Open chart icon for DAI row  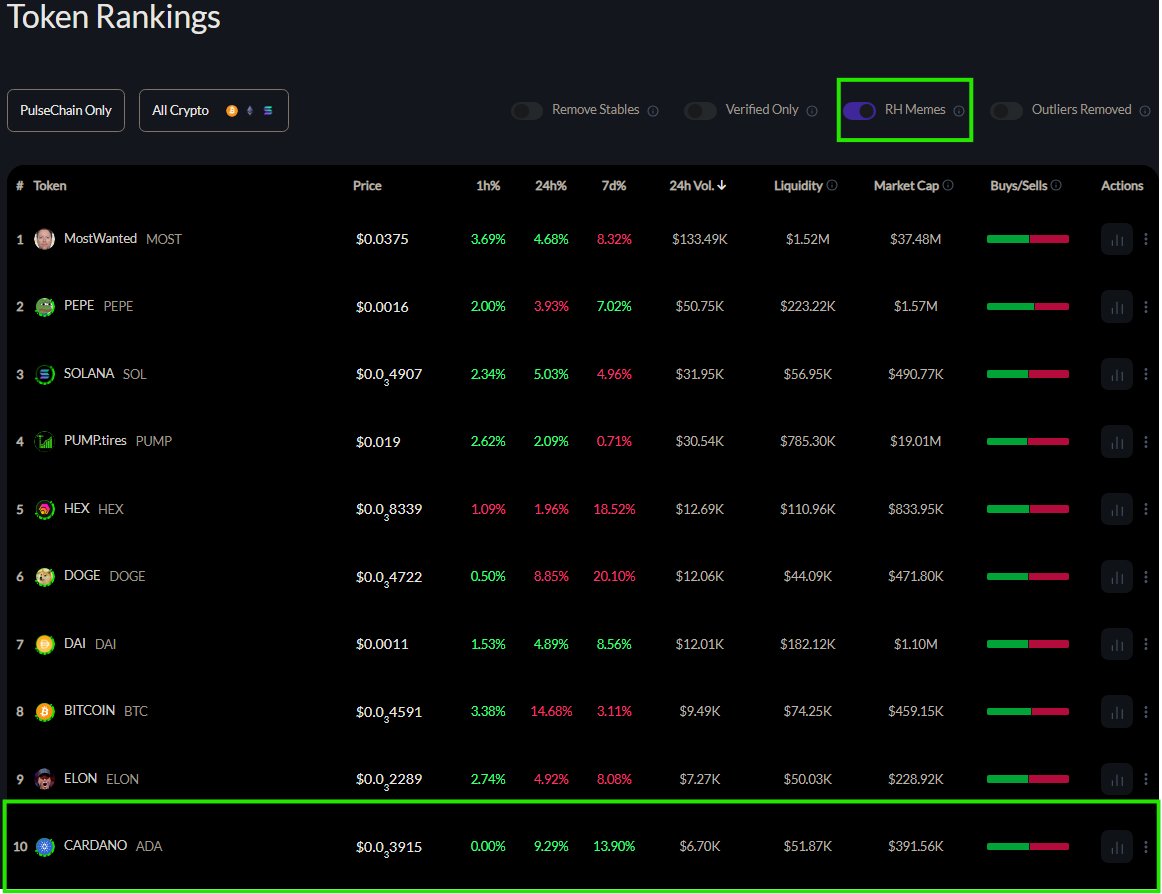pyautogui.click(x=1116, y=644)
